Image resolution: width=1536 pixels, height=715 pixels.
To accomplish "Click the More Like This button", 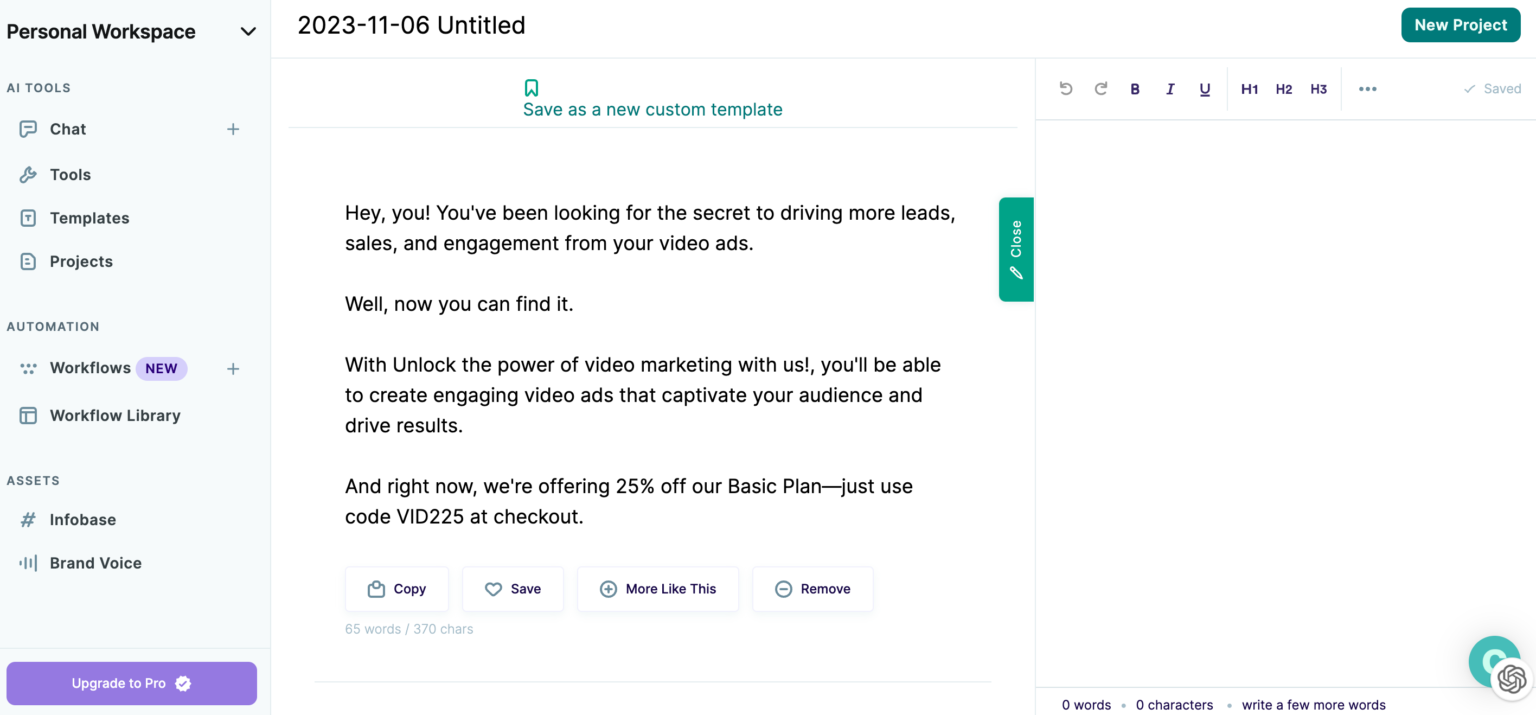I will click(658, 589).
